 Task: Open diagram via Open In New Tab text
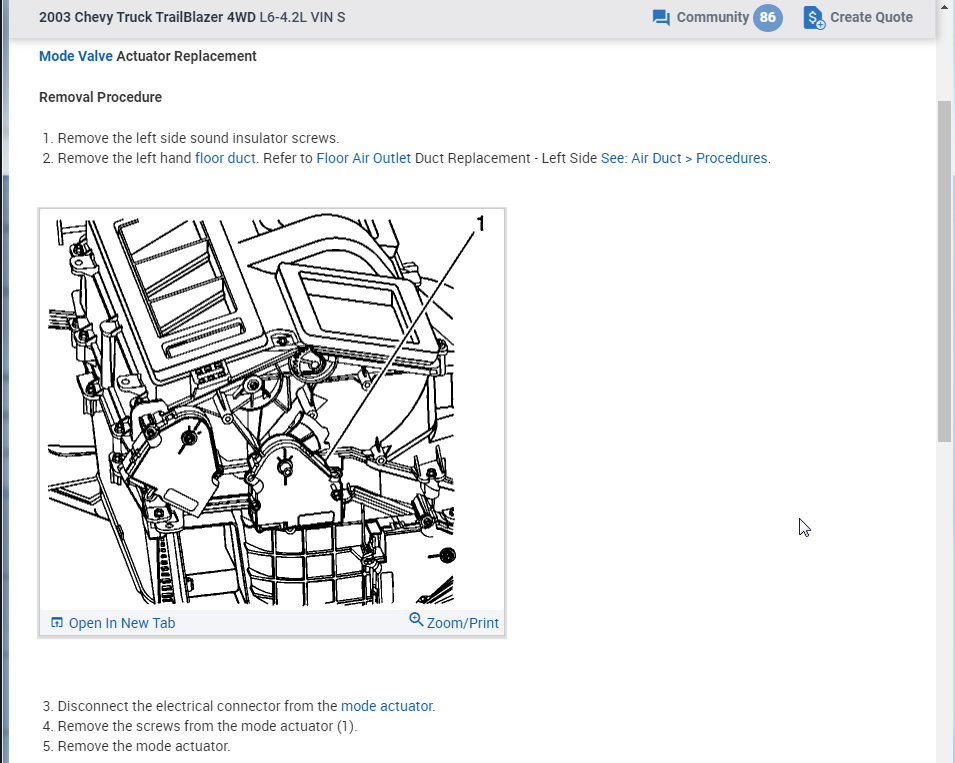(x=122, y=623)
